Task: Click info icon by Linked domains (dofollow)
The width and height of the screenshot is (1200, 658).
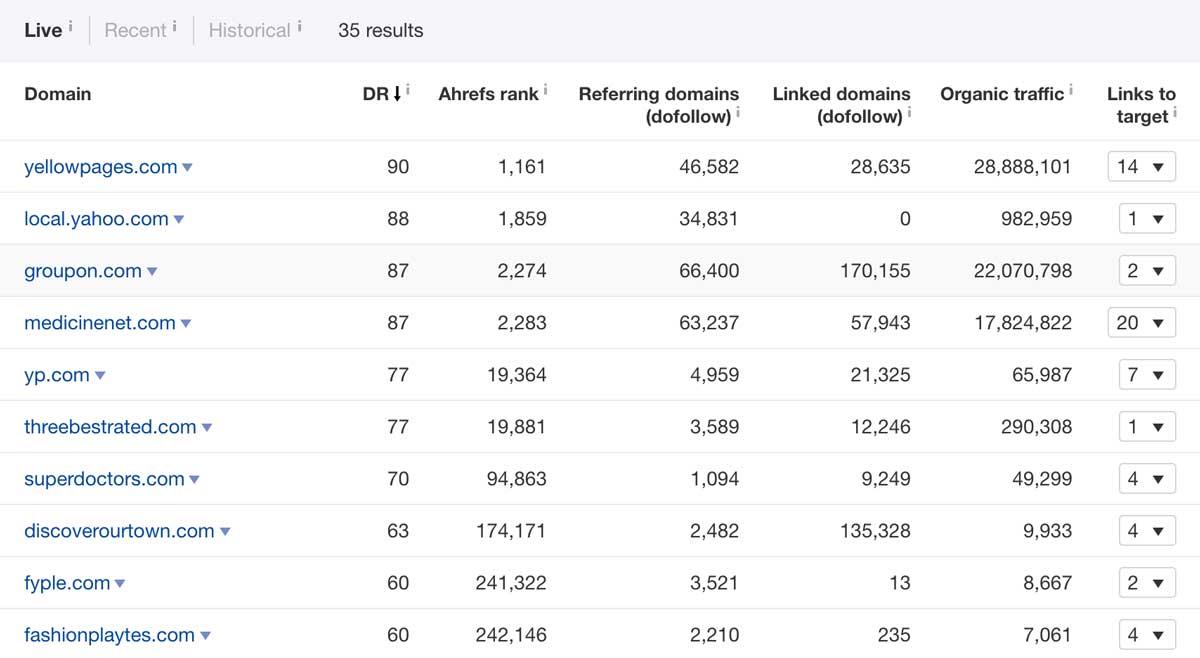Action: (910, 113)
